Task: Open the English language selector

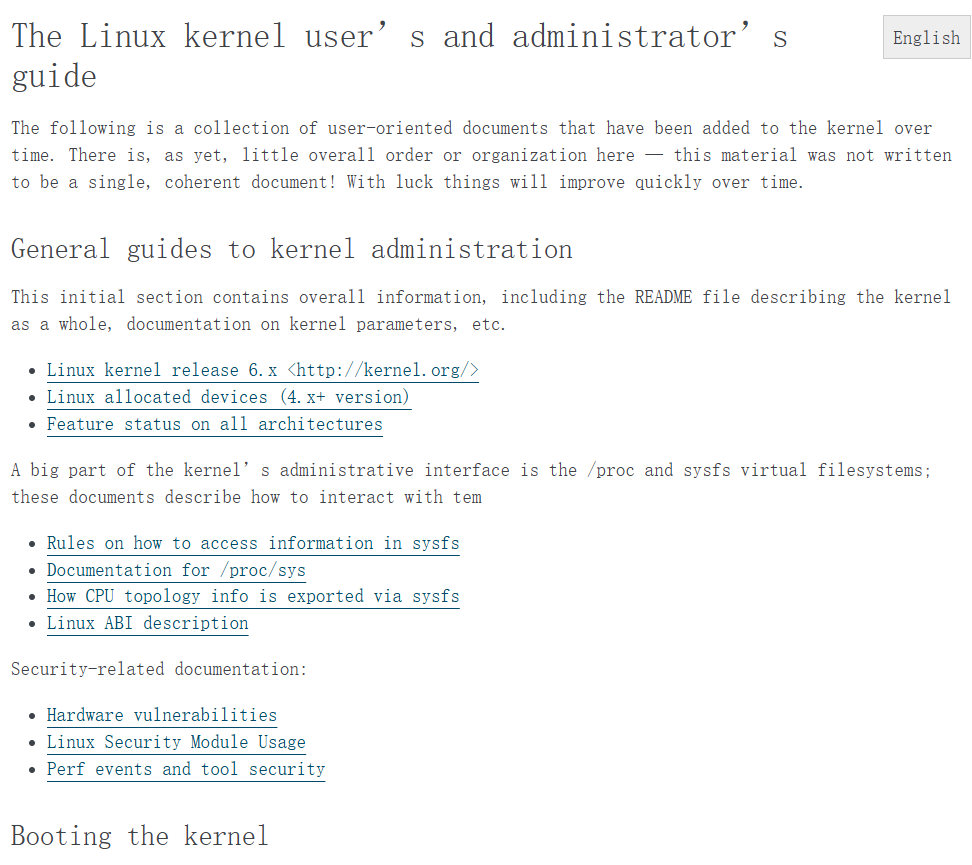Action: (x=925, y=37)
